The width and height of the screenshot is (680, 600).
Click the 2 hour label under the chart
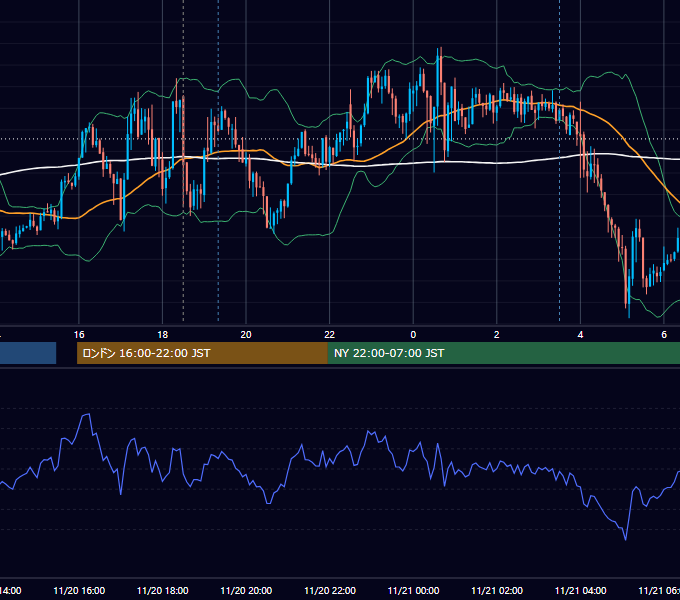[x=497, y=335]
